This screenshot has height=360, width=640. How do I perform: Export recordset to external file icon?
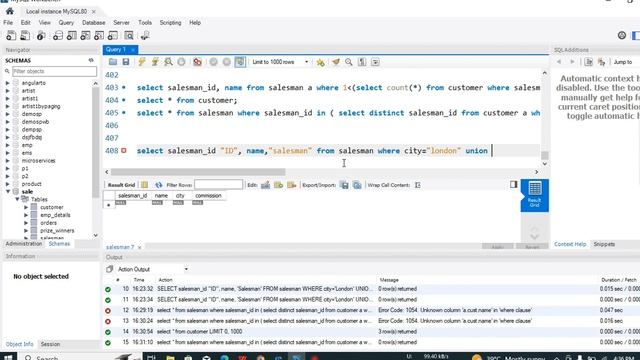(x=344, y=185)
